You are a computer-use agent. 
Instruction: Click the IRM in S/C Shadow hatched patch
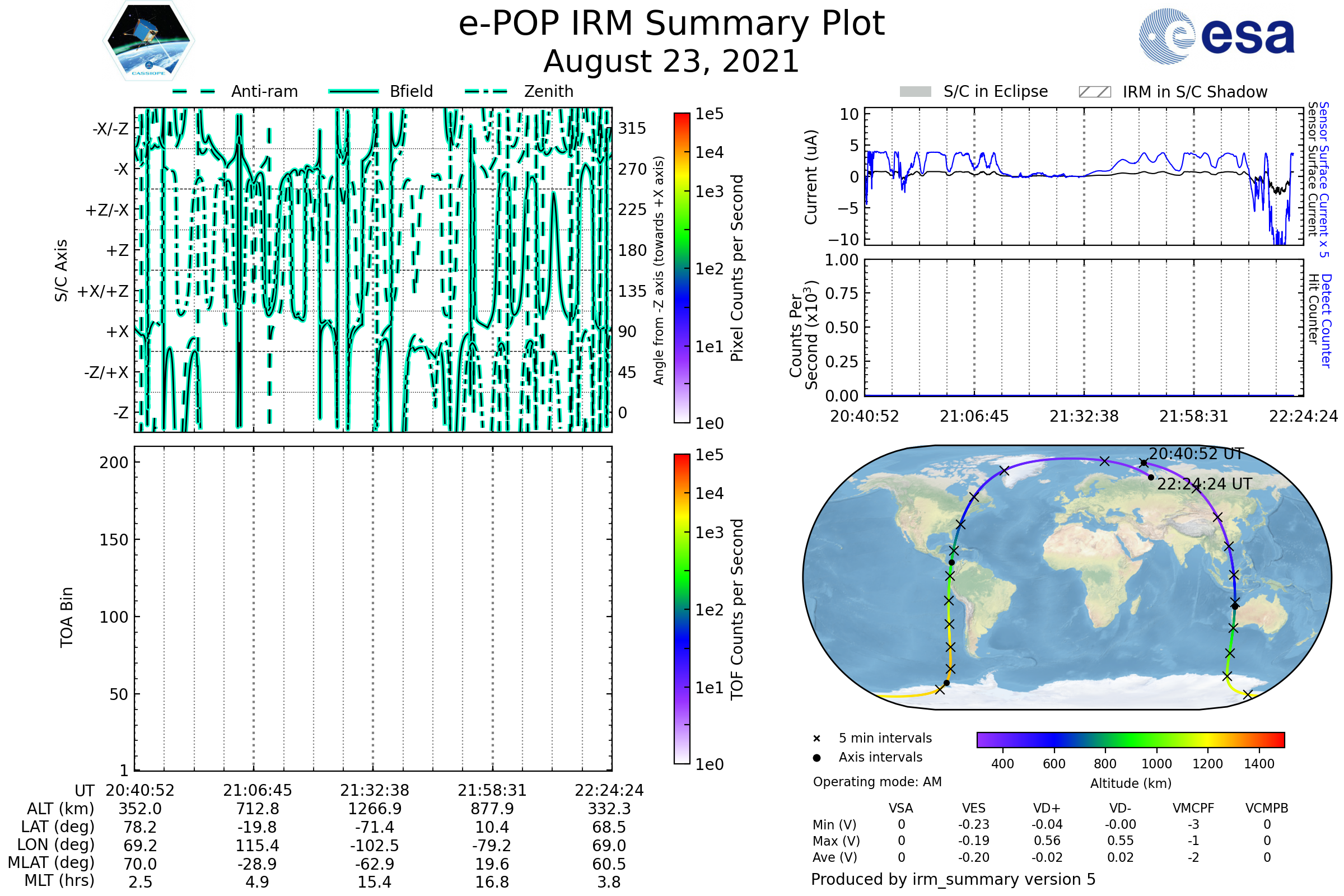coord(1094,92)
